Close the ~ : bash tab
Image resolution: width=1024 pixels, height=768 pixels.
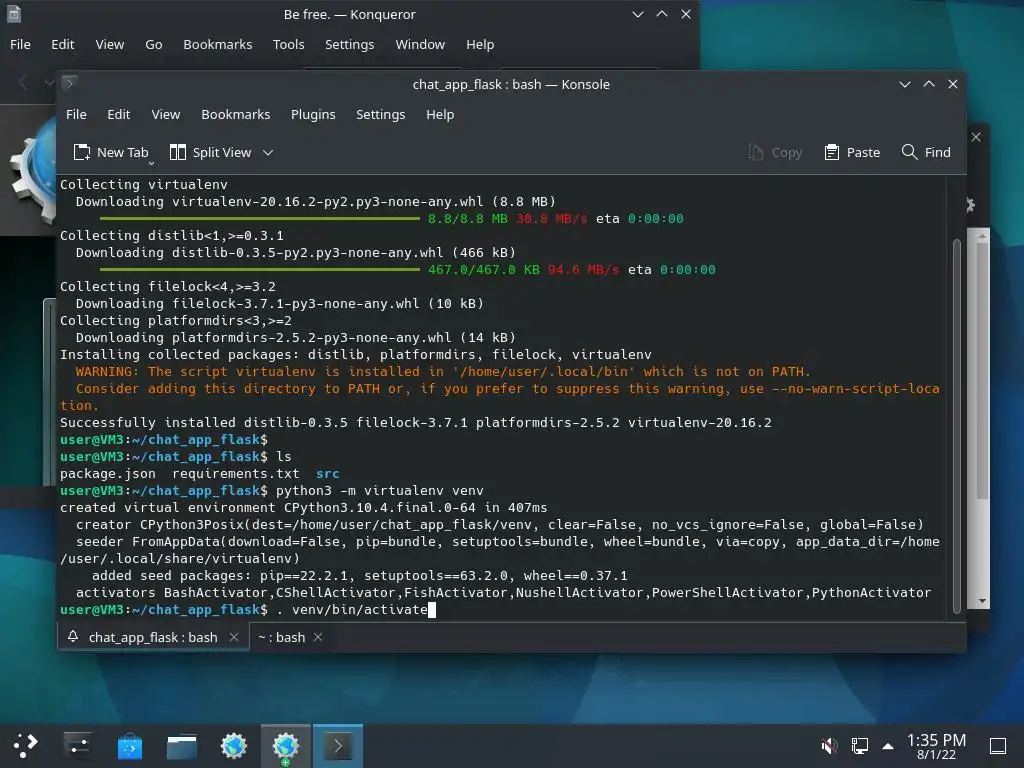click(x=318, y=637)
